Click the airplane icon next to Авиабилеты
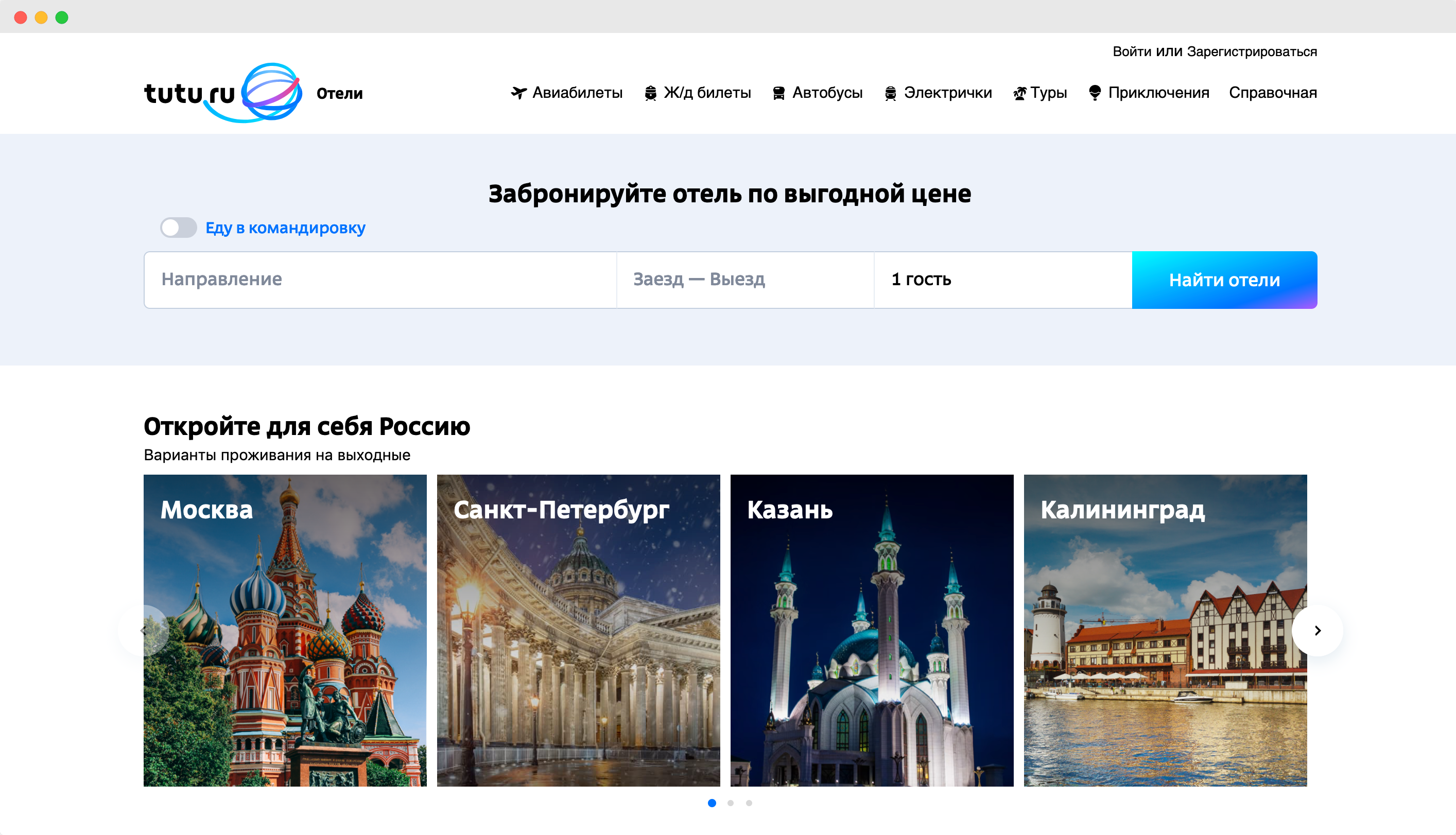Viewport: 1456px width, 835px height. click(518, 93)
